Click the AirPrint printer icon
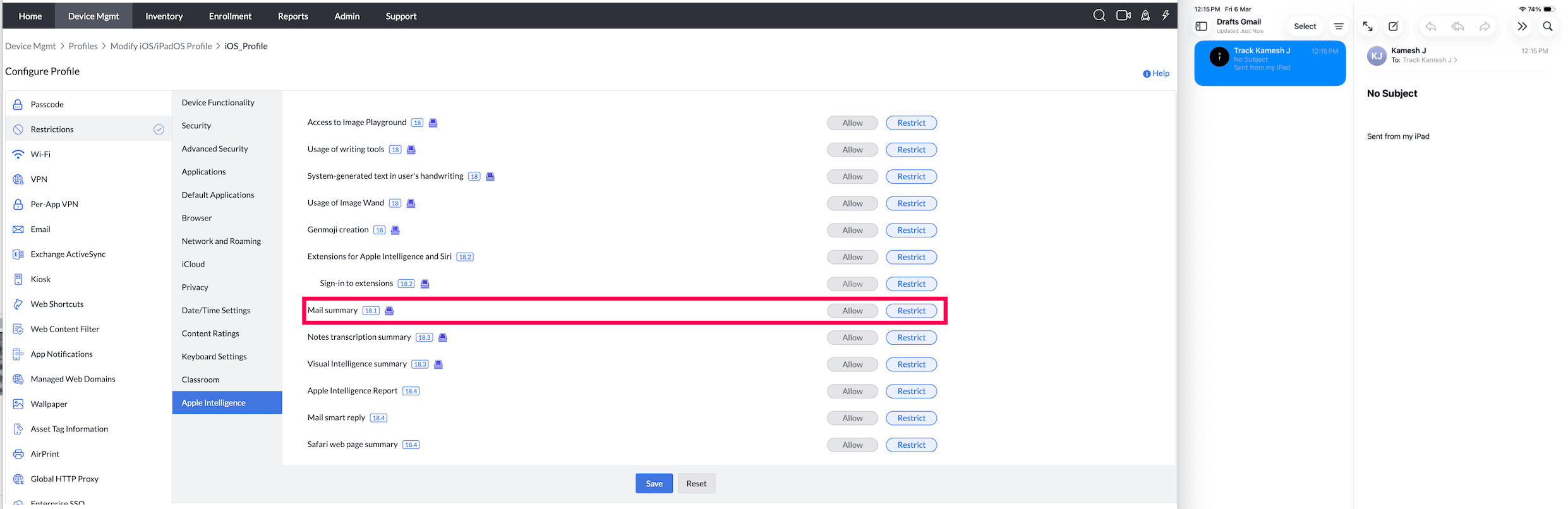 pos(18,454)
